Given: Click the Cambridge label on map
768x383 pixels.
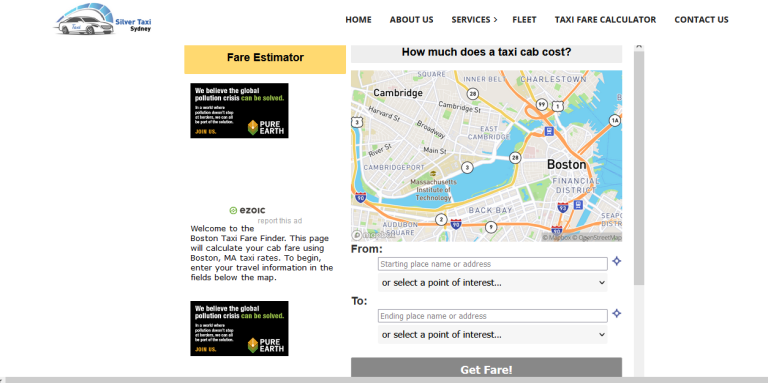Looking at the screenshot, I should point(398,93).
